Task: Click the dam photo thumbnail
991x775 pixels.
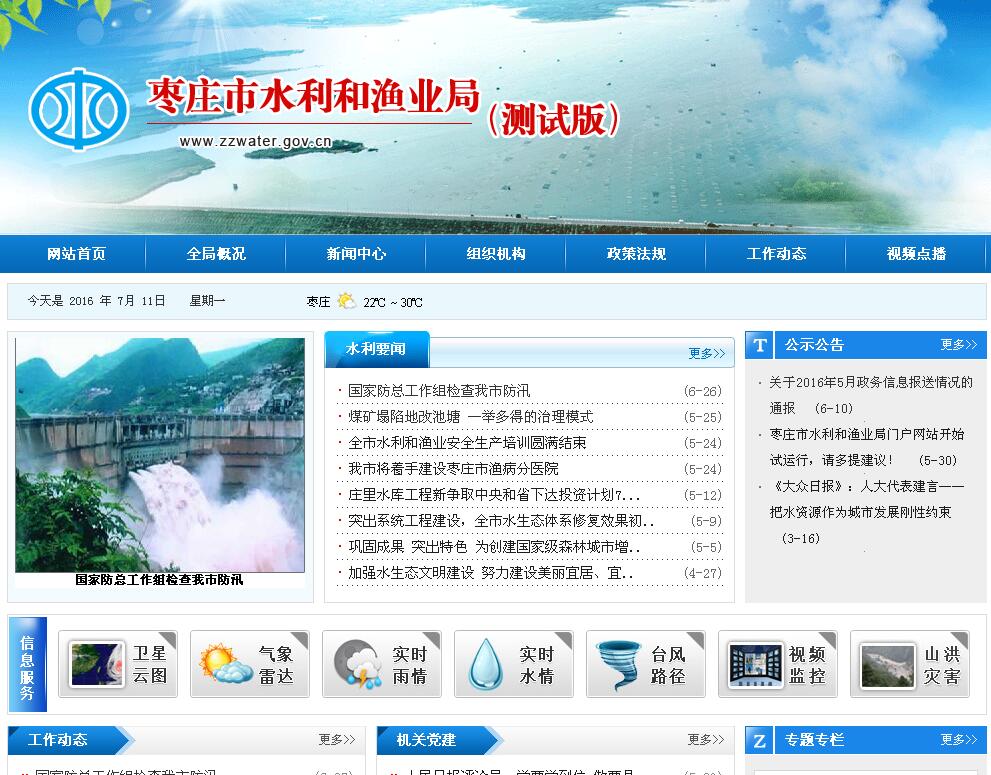Action: (x=160, y=455)
